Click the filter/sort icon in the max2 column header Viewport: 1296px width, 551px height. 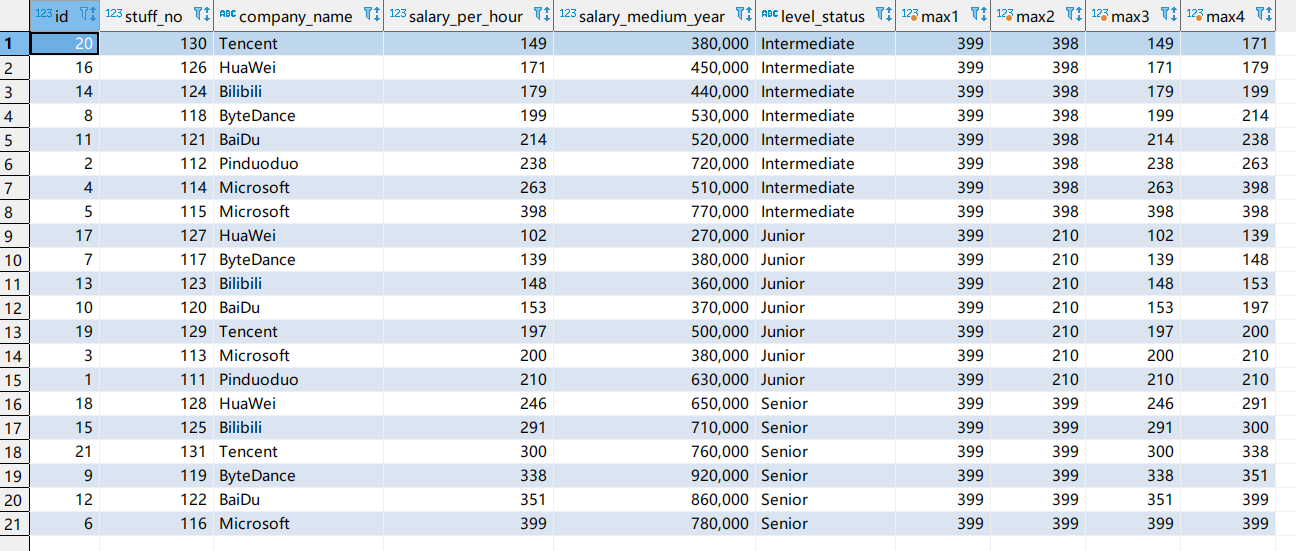tap(1073, 15)
